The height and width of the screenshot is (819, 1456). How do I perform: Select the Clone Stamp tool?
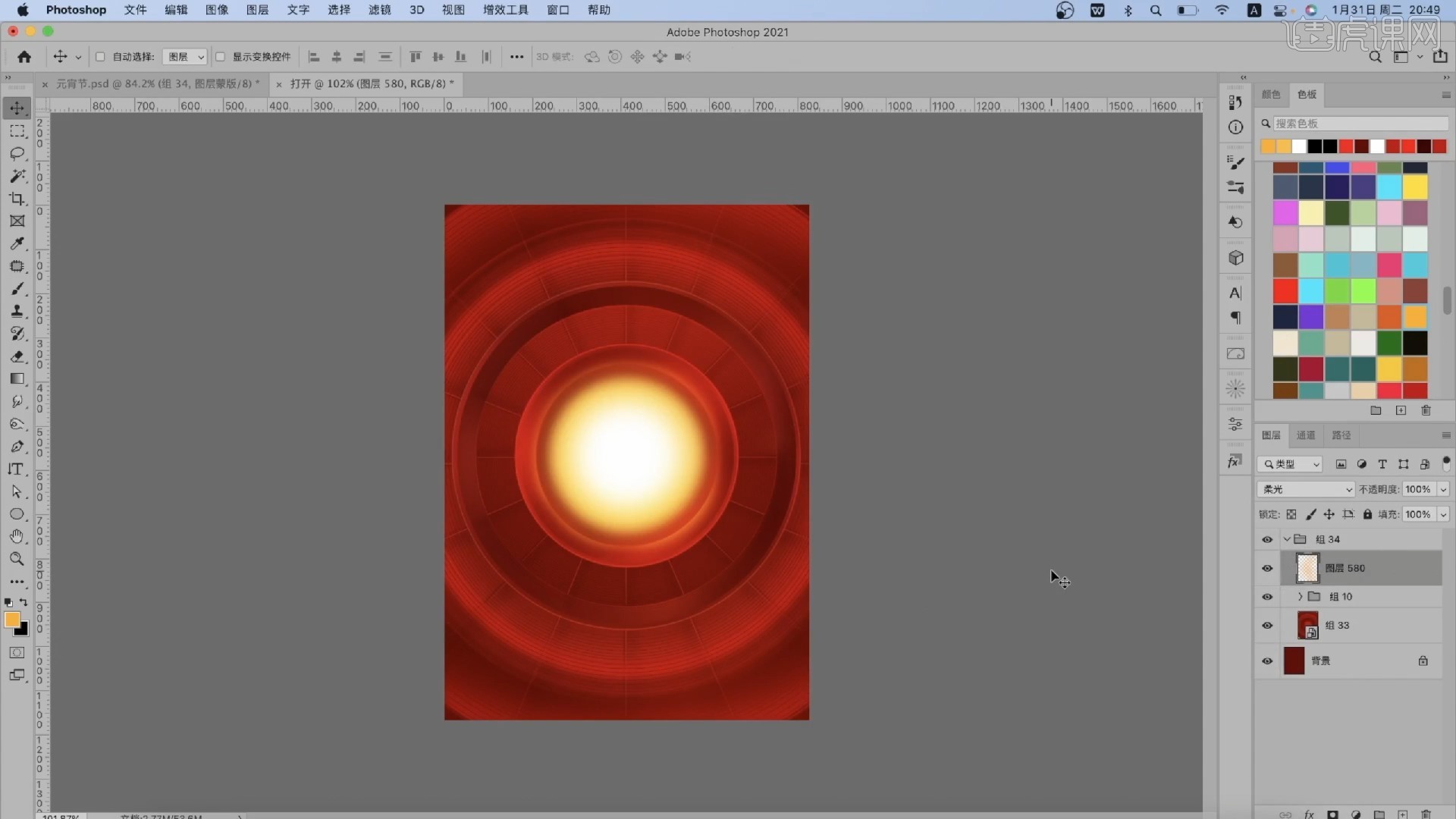(17, 311)
